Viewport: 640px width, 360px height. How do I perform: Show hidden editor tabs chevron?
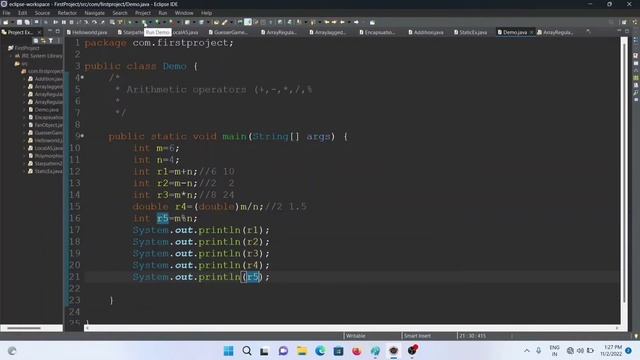click(x=588, y=31)
